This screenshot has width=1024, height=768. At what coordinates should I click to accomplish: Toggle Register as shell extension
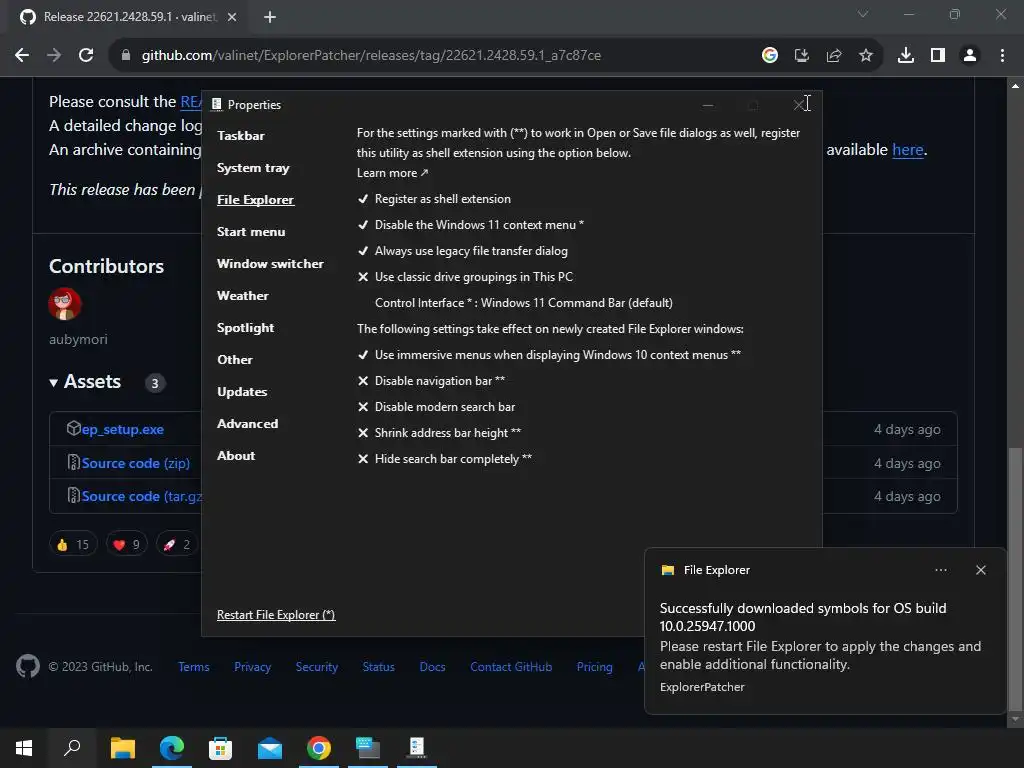434,199
